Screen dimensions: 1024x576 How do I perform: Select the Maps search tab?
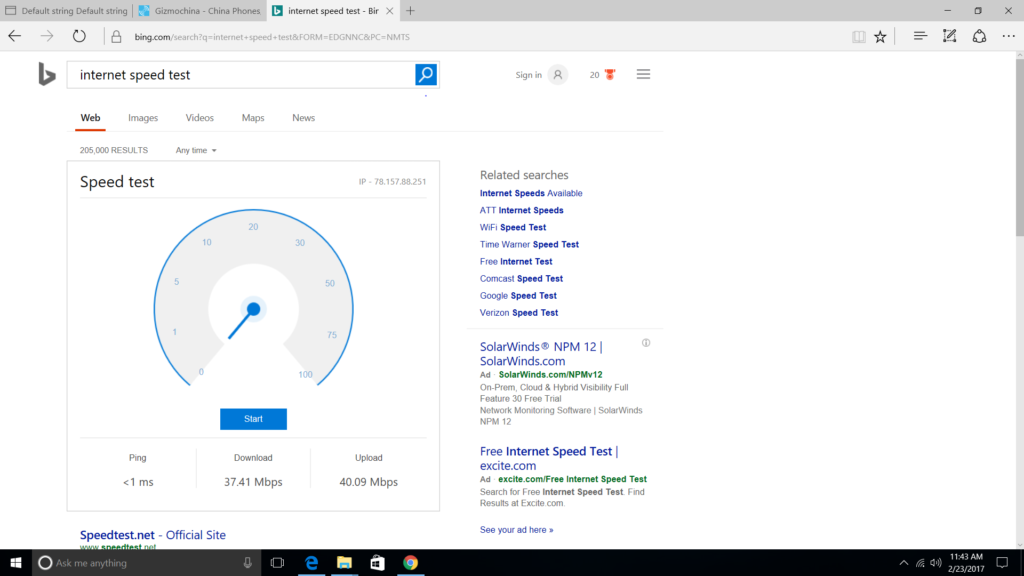pos(253,118)
